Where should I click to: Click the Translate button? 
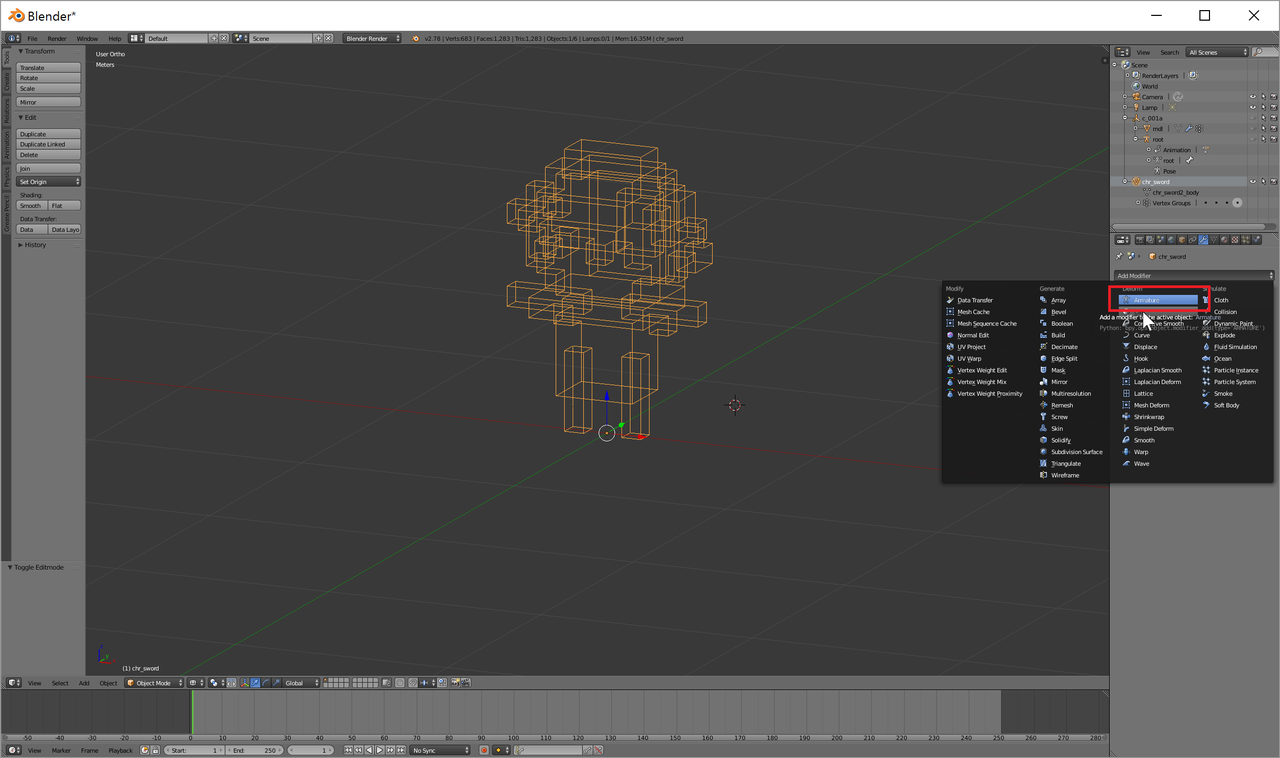(49, 68)
